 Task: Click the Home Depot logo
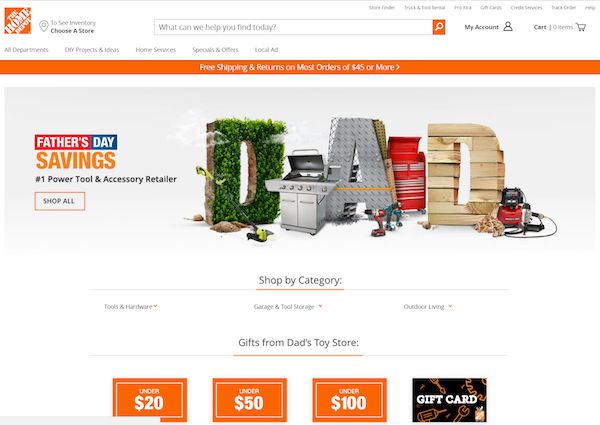17,21
